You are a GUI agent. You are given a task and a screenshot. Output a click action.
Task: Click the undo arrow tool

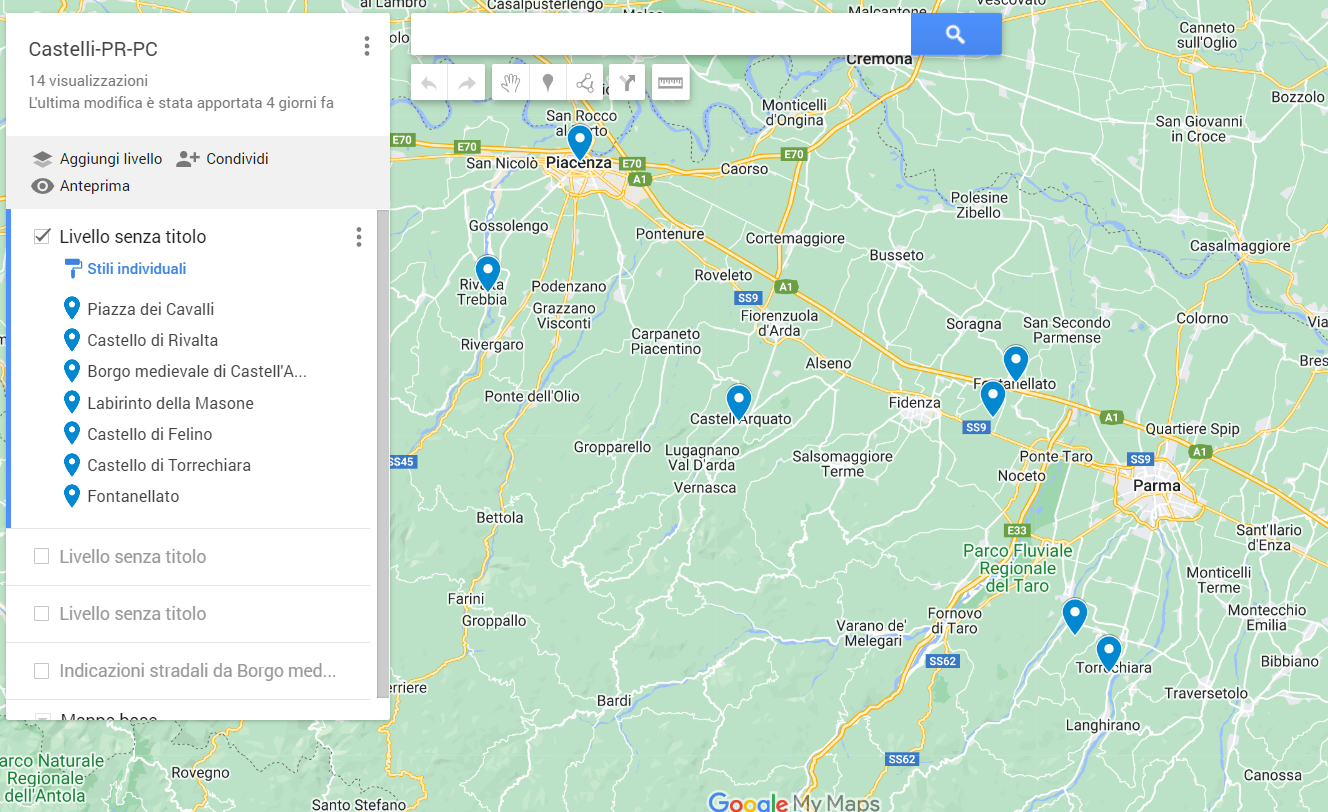pos(429,83)
